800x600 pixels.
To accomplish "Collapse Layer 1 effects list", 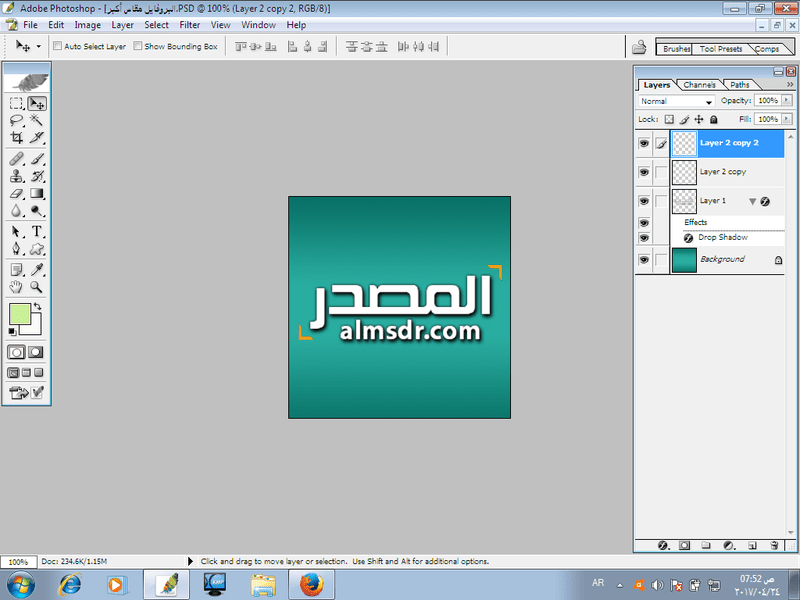I will tap(752, 201).
